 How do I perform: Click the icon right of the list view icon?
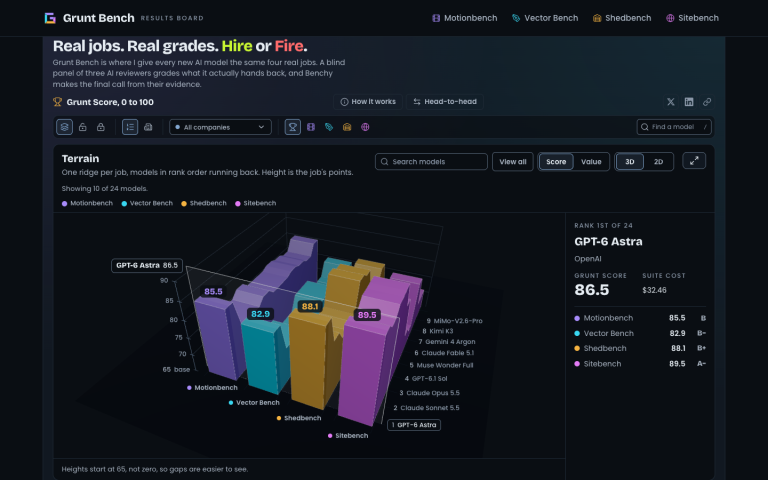pyautogui.click(x=148, y=127)
